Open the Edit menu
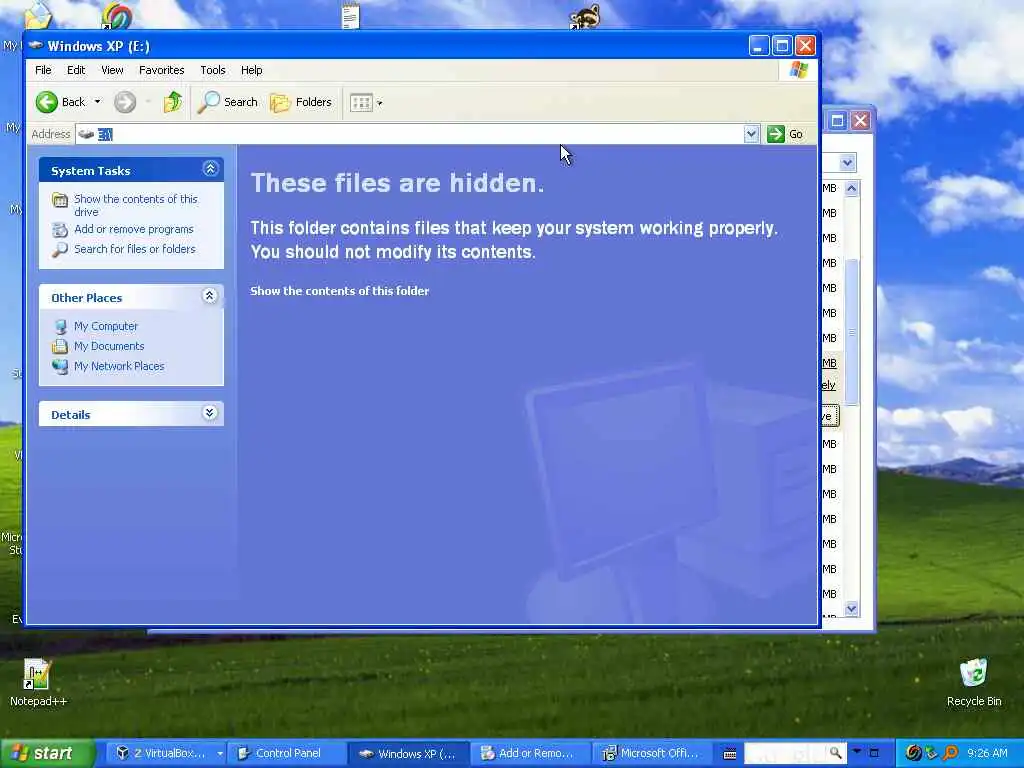This screenshot has height=768, width=1024. [x=76, y=70]
